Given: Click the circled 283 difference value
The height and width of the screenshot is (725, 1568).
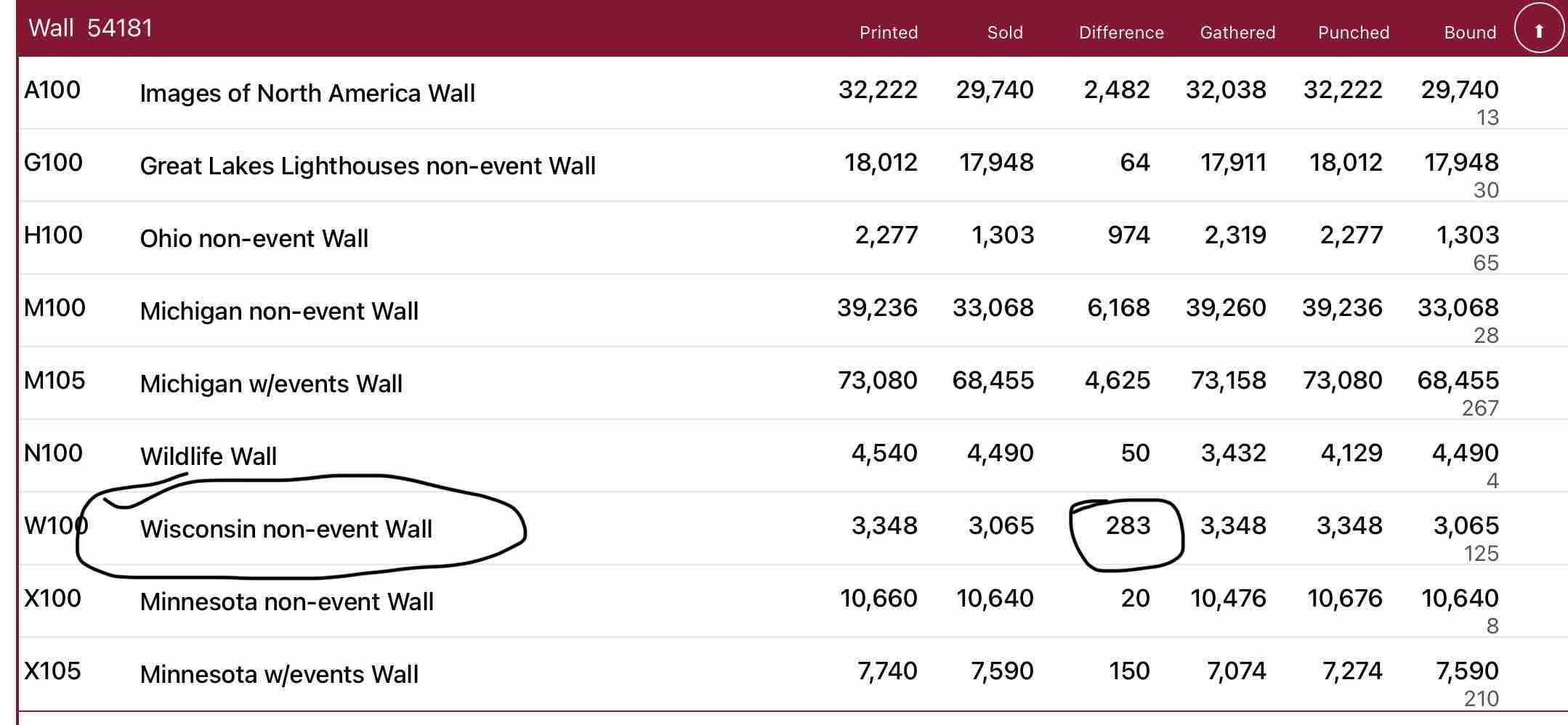Looking at the screenshot, I should pos(1128,526).
